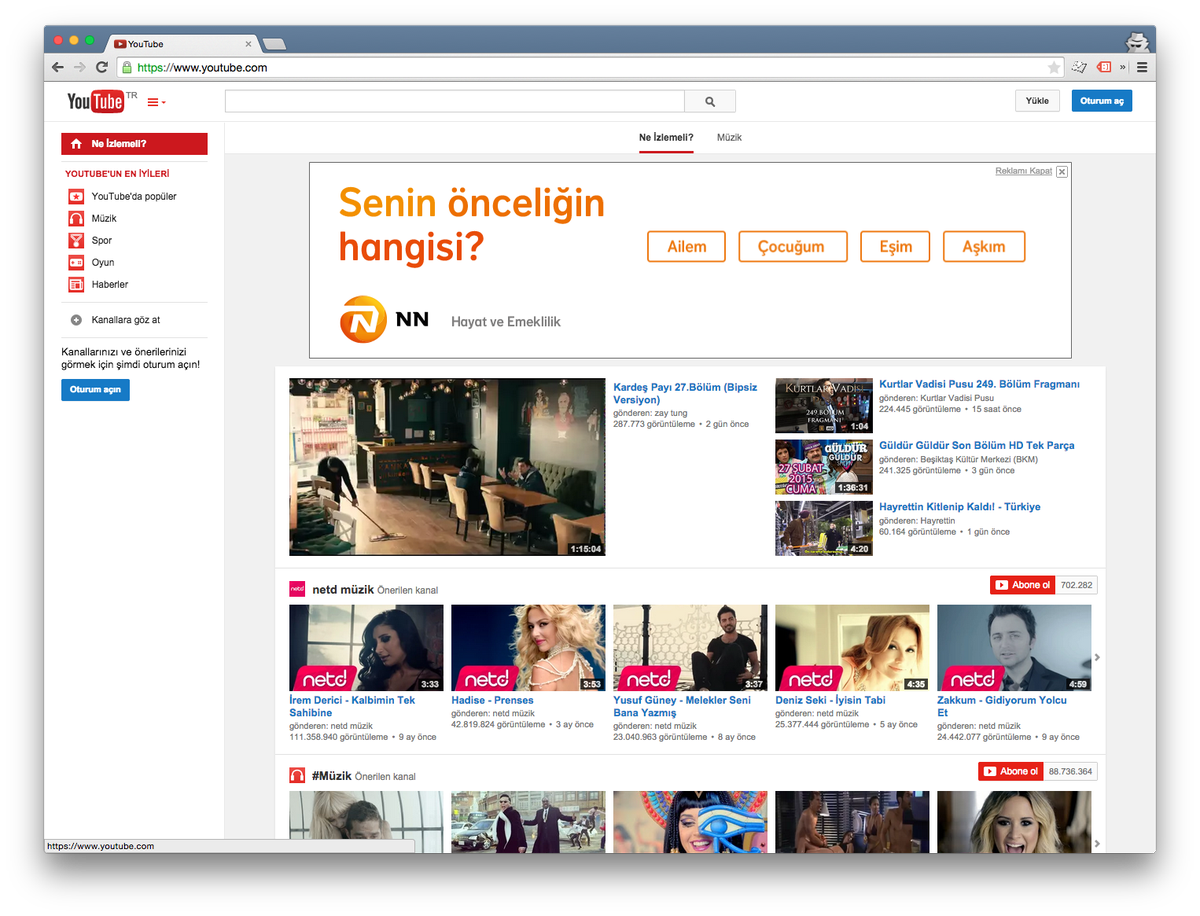Open the netd müzik channel name link
1200x916 pixels.
click(343, 590)
